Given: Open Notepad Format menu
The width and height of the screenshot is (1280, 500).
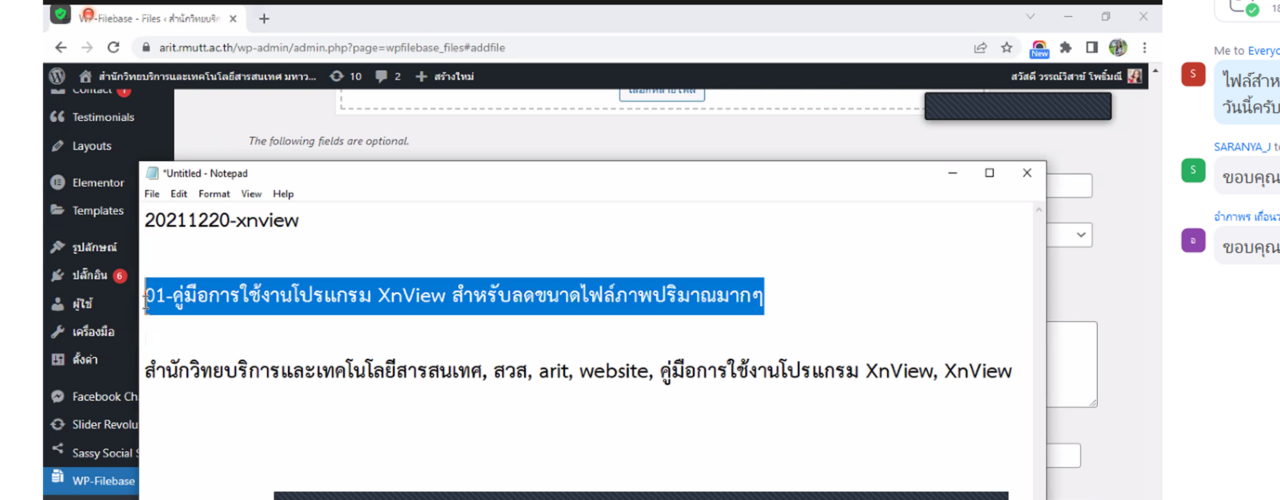Looking at the screenshot, I should coord(214,194).
